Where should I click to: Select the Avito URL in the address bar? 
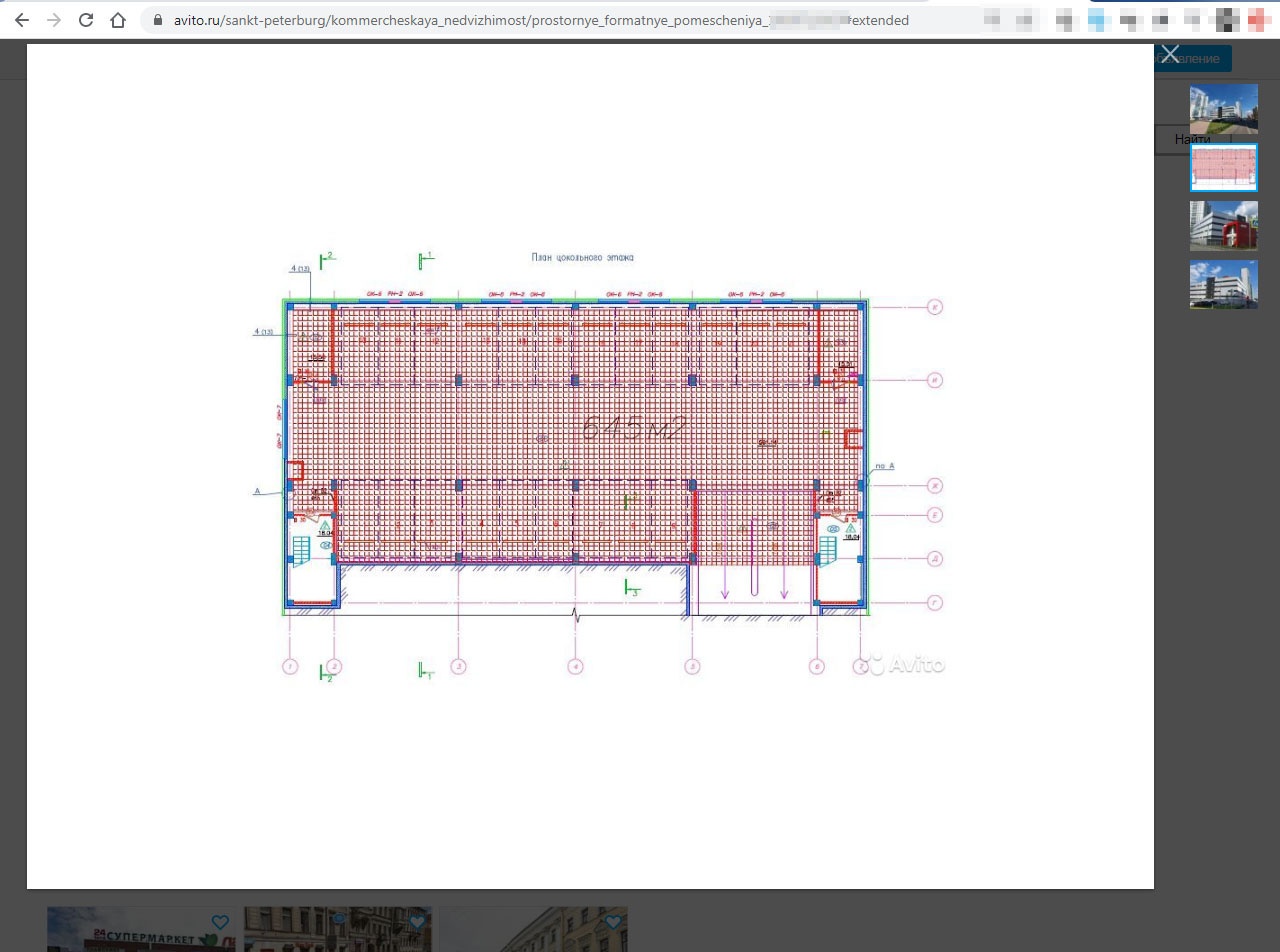(x=540, y=20)
